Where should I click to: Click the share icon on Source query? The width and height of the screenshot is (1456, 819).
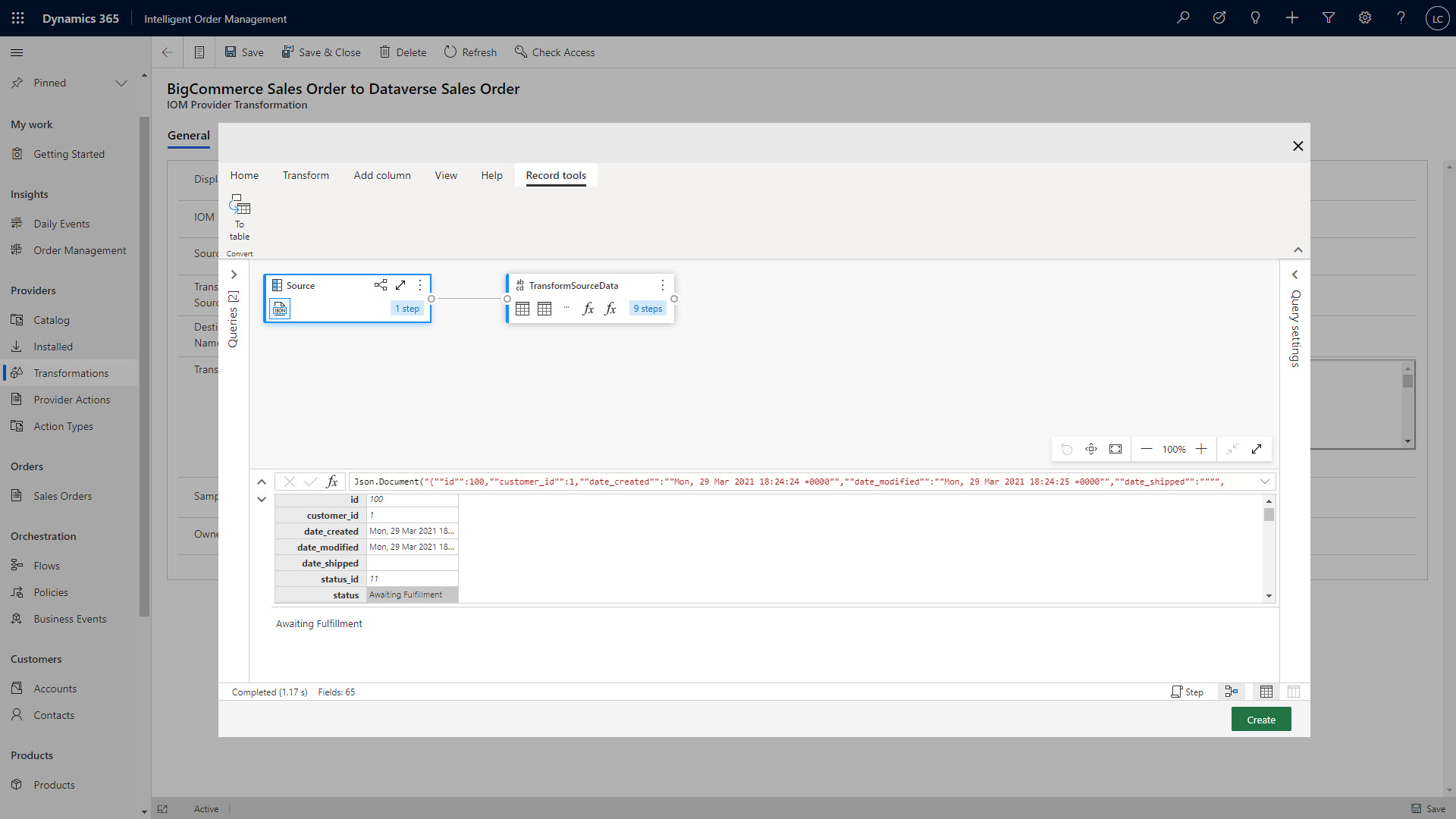click(381, 285)
